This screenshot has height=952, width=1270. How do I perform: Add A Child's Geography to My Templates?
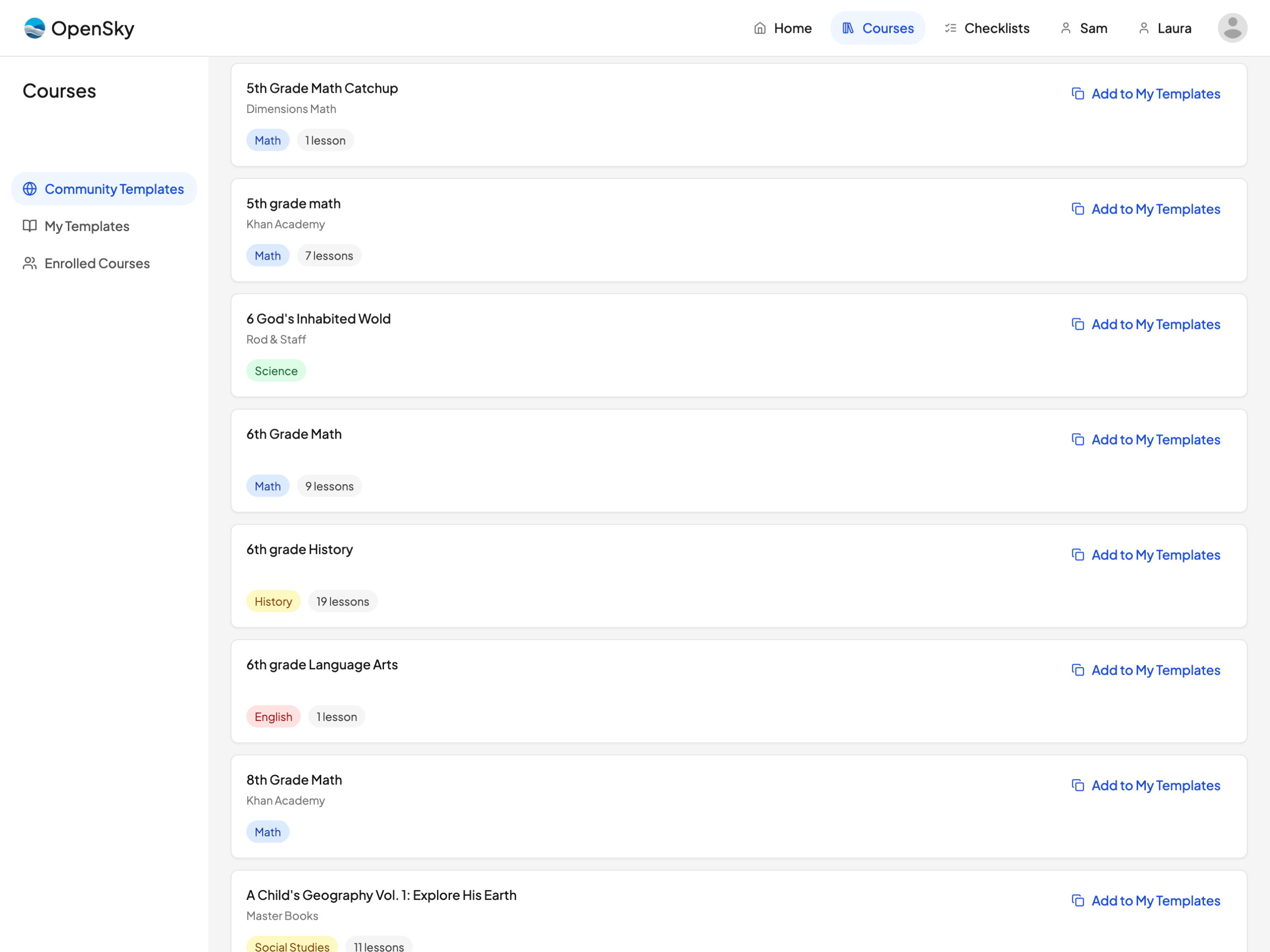click(x=1145, y=901)
